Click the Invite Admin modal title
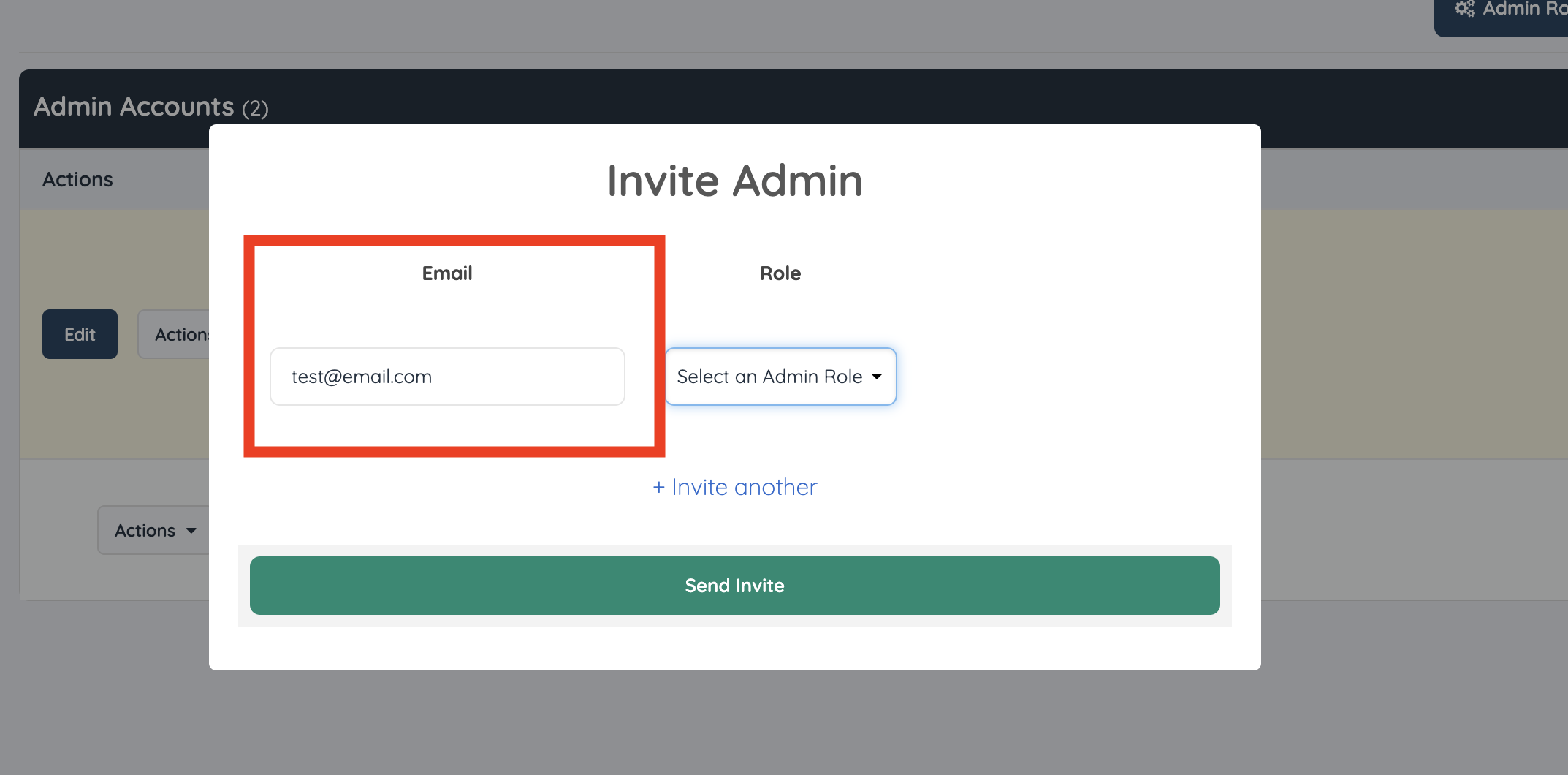Screen dimensions: 1568x775 coord(734,181)
